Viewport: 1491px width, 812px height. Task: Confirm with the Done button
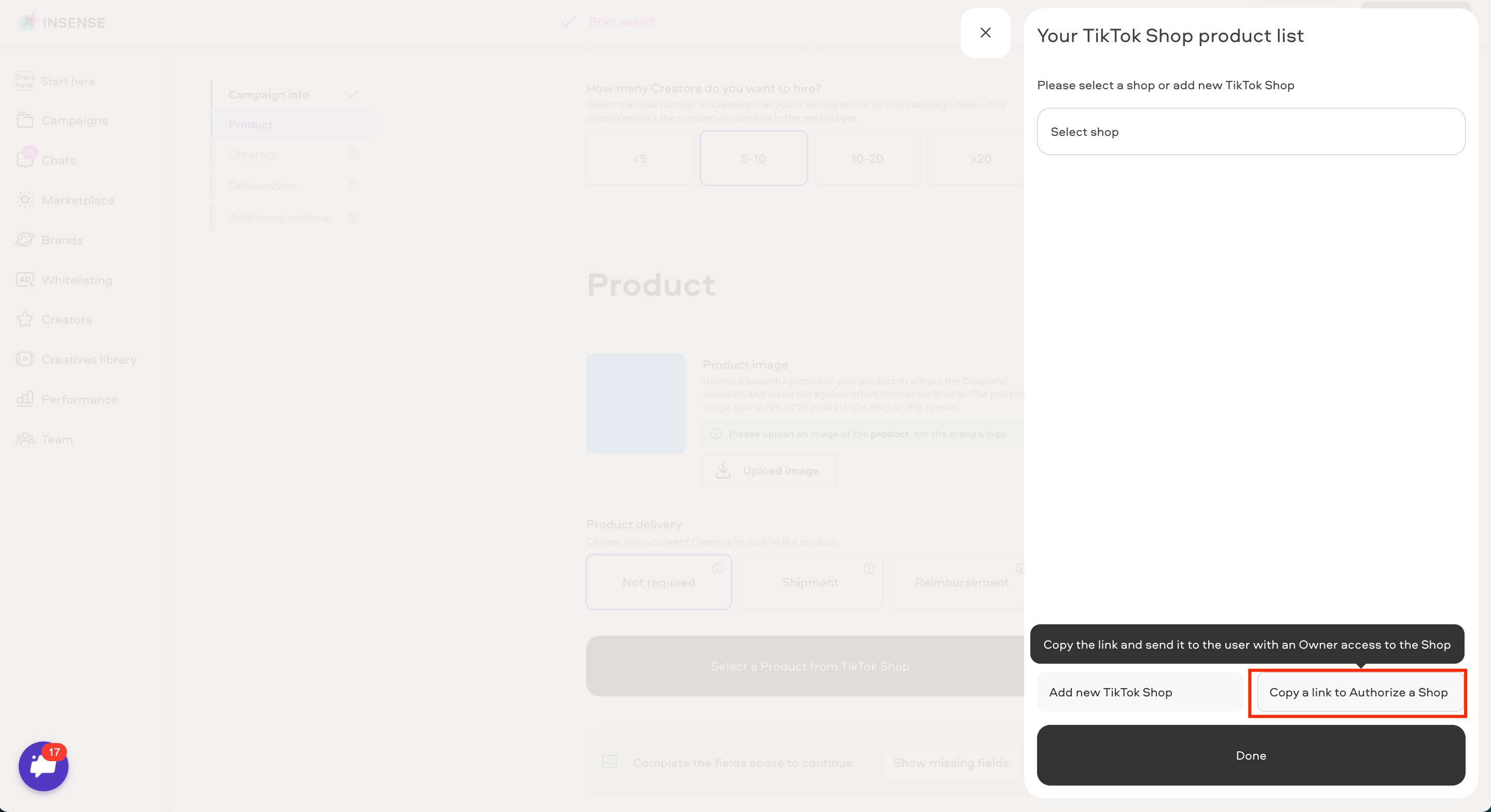[1250, 755]
